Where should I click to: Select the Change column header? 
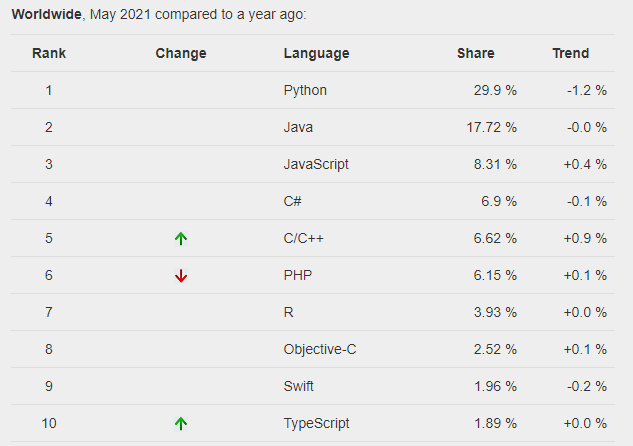(x=181, y=53)
